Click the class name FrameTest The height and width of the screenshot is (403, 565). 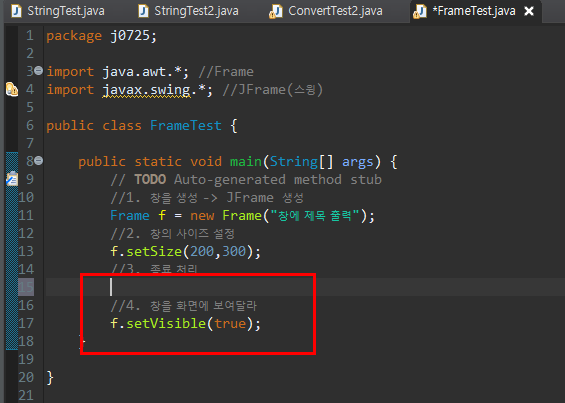point(186,125)
